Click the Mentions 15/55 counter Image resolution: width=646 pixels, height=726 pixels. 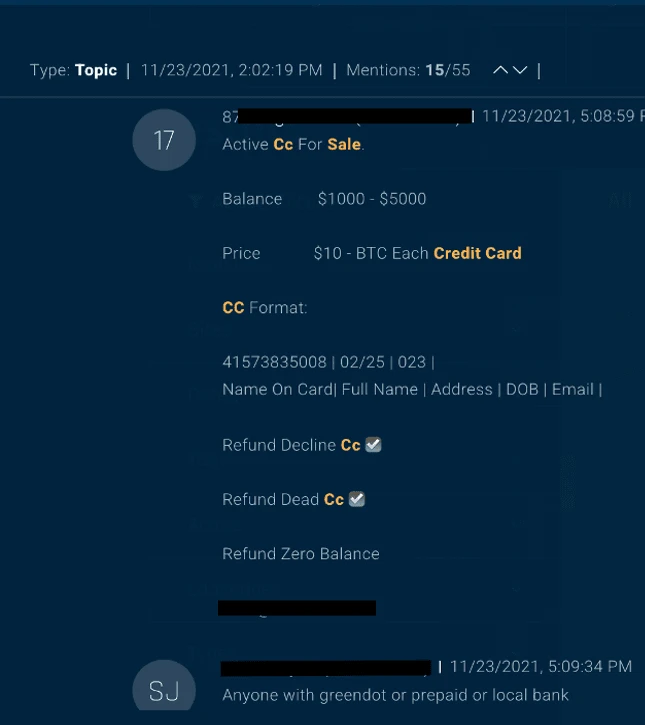[x=408, y=70]
